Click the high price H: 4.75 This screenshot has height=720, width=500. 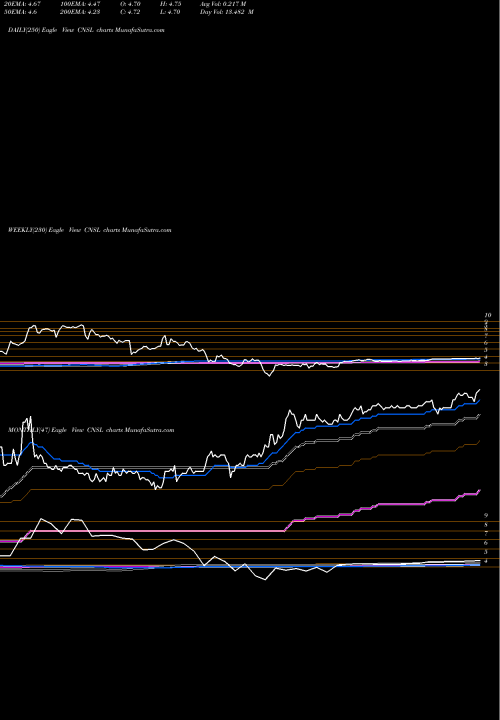[x=170, y=4]
